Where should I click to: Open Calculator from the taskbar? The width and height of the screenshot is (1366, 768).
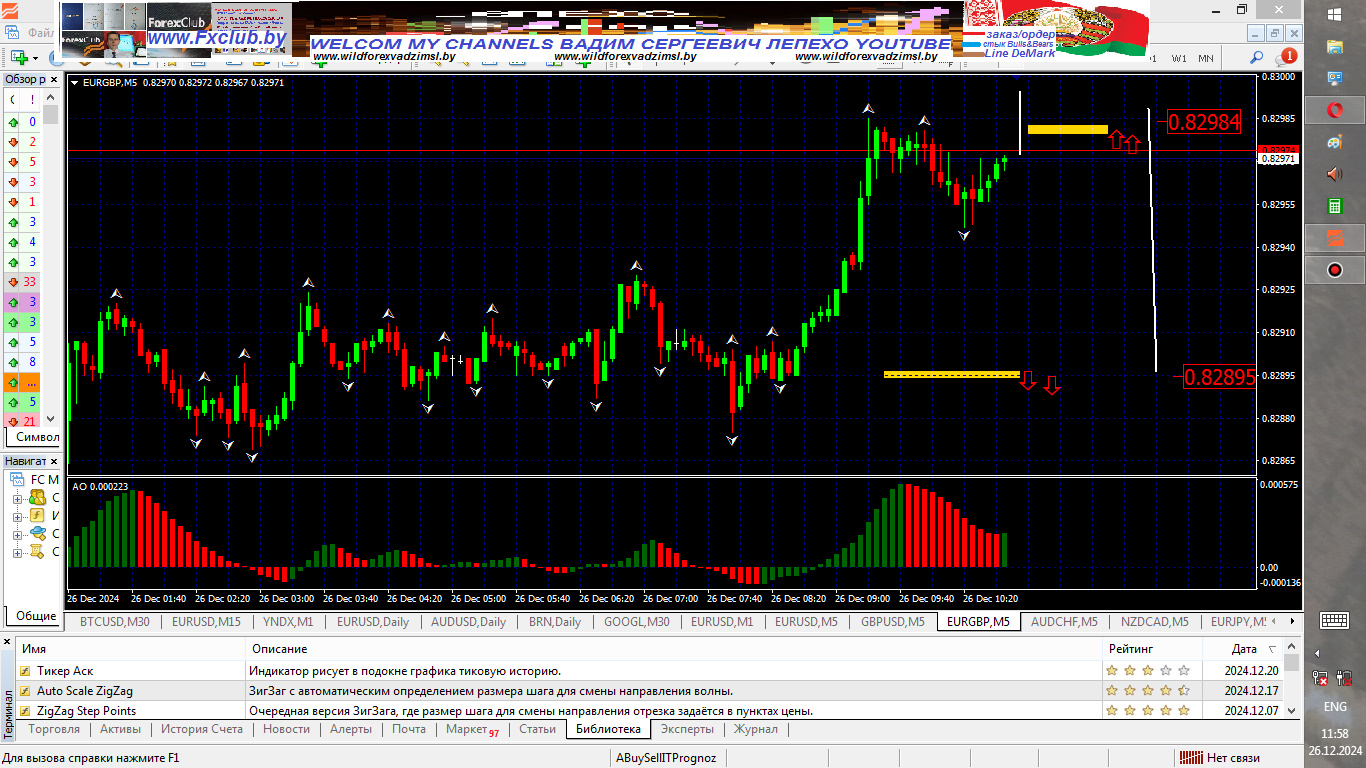tap(1334, 207)
